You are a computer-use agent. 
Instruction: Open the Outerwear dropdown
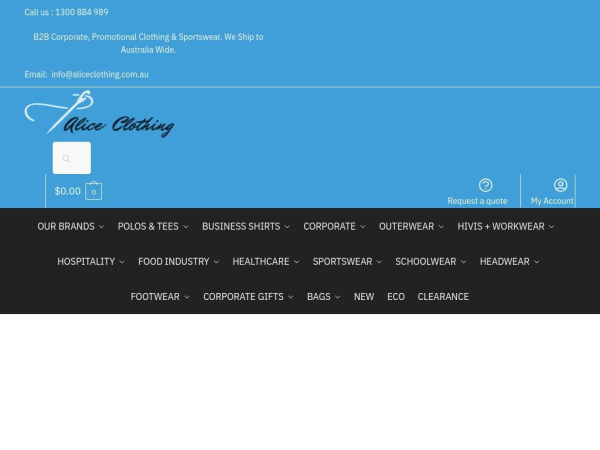[x=410, y=227]
